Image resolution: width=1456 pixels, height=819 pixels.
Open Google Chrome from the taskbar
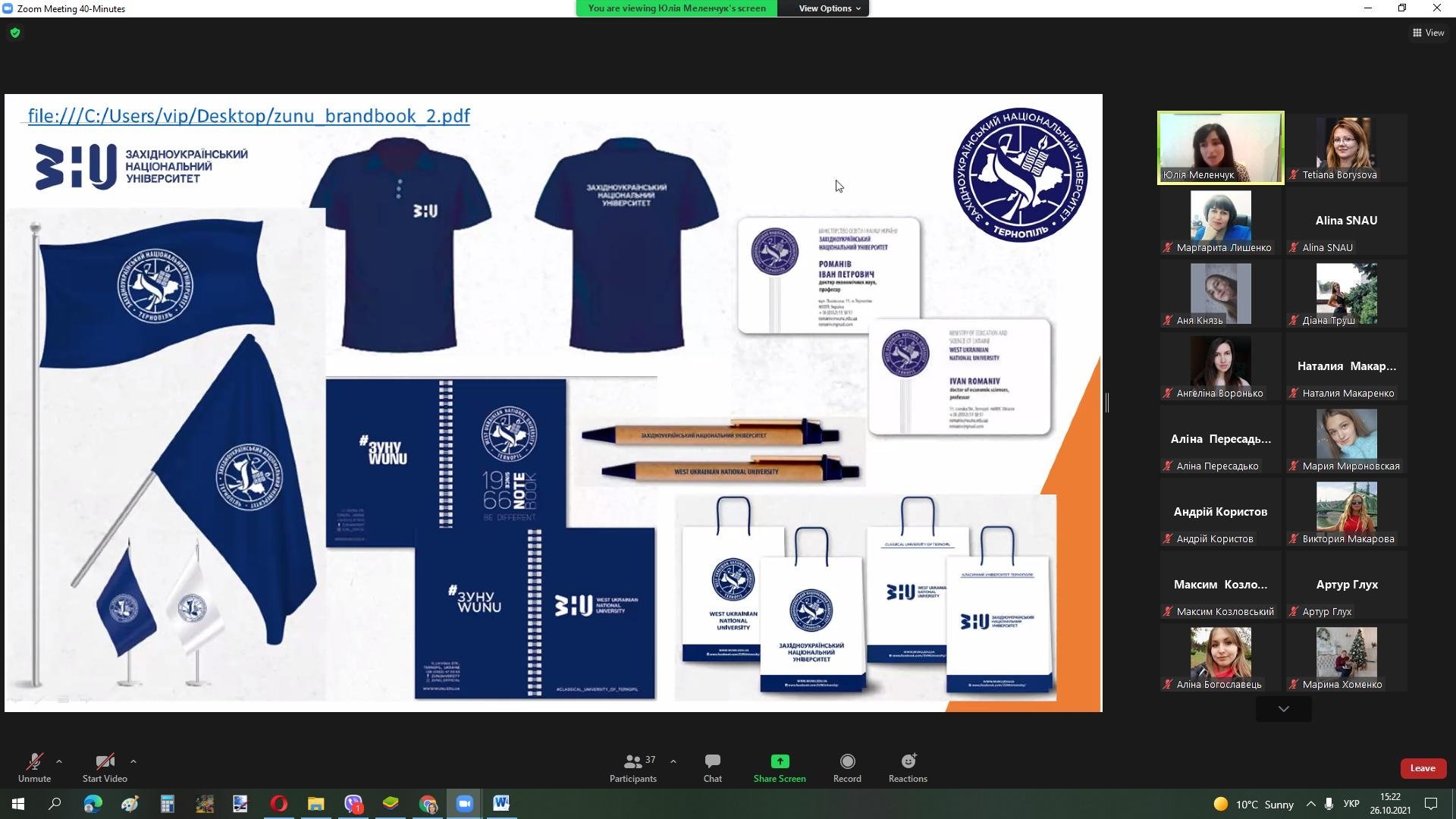[428, 804]
